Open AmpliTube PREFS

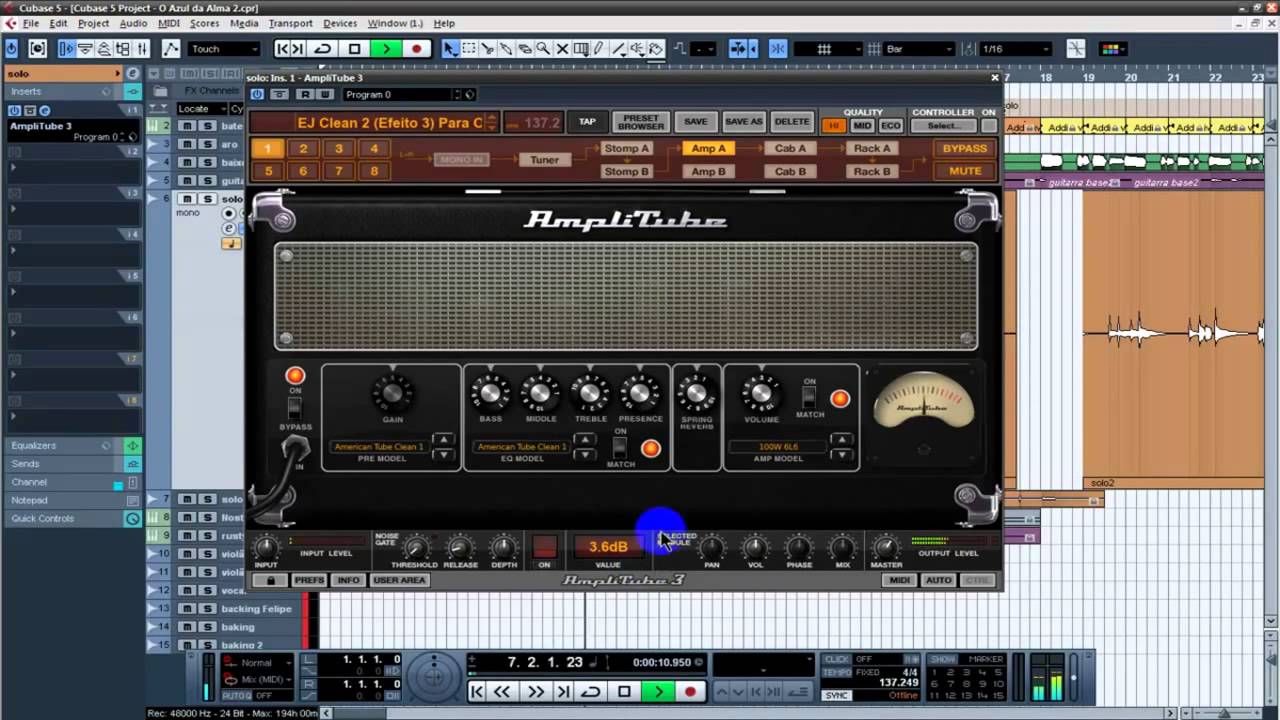tap(310, 580)
